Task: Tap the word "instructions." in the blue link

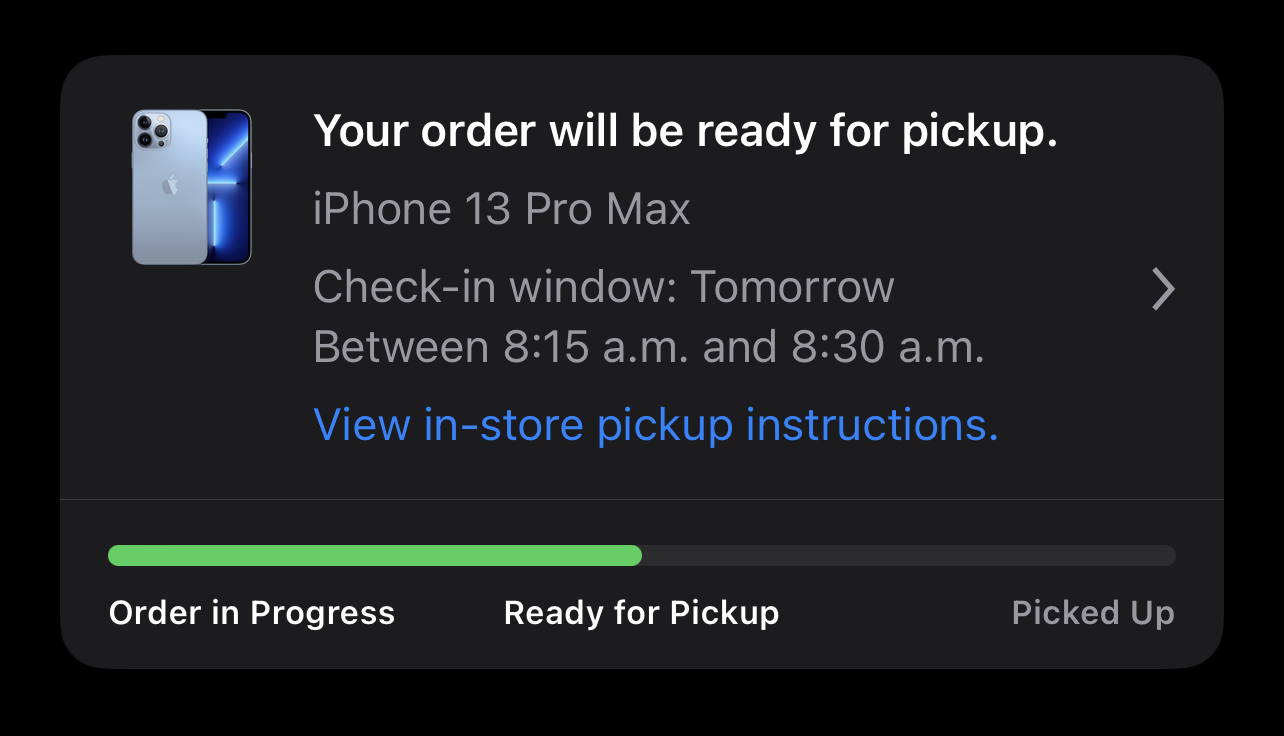Action: pos(872,425)
